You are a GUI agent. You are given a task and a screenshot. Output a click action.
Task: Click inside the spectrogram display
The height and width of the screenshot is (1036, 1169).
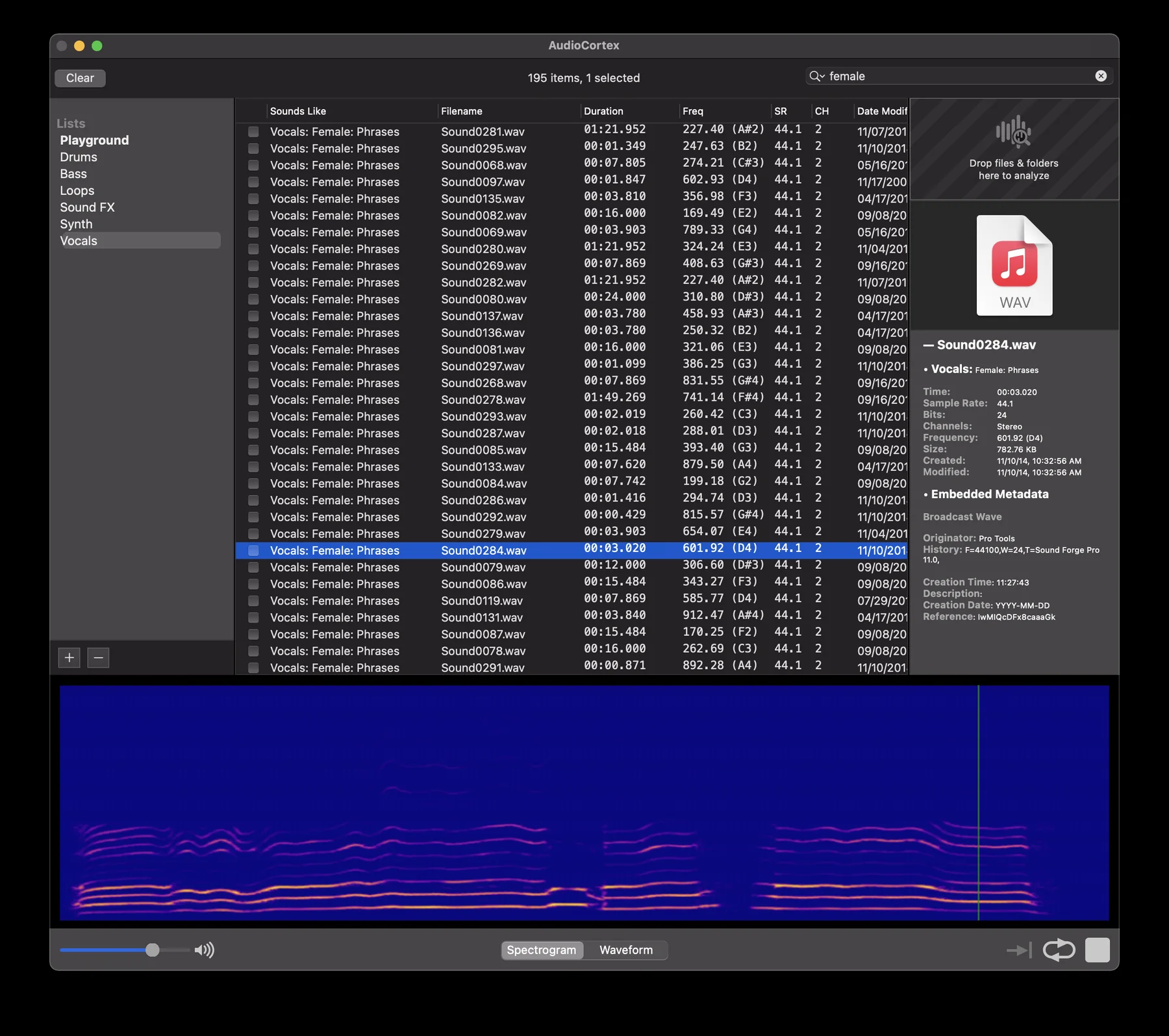(x=584, y=803)
